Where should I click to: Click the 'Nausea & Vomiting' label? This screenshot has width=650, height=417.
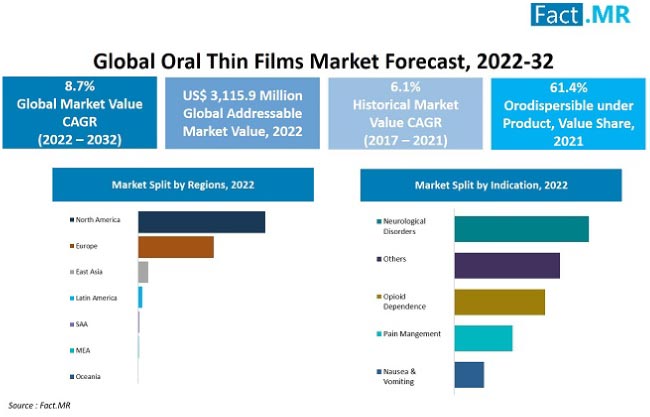click(x=399, y=376)
